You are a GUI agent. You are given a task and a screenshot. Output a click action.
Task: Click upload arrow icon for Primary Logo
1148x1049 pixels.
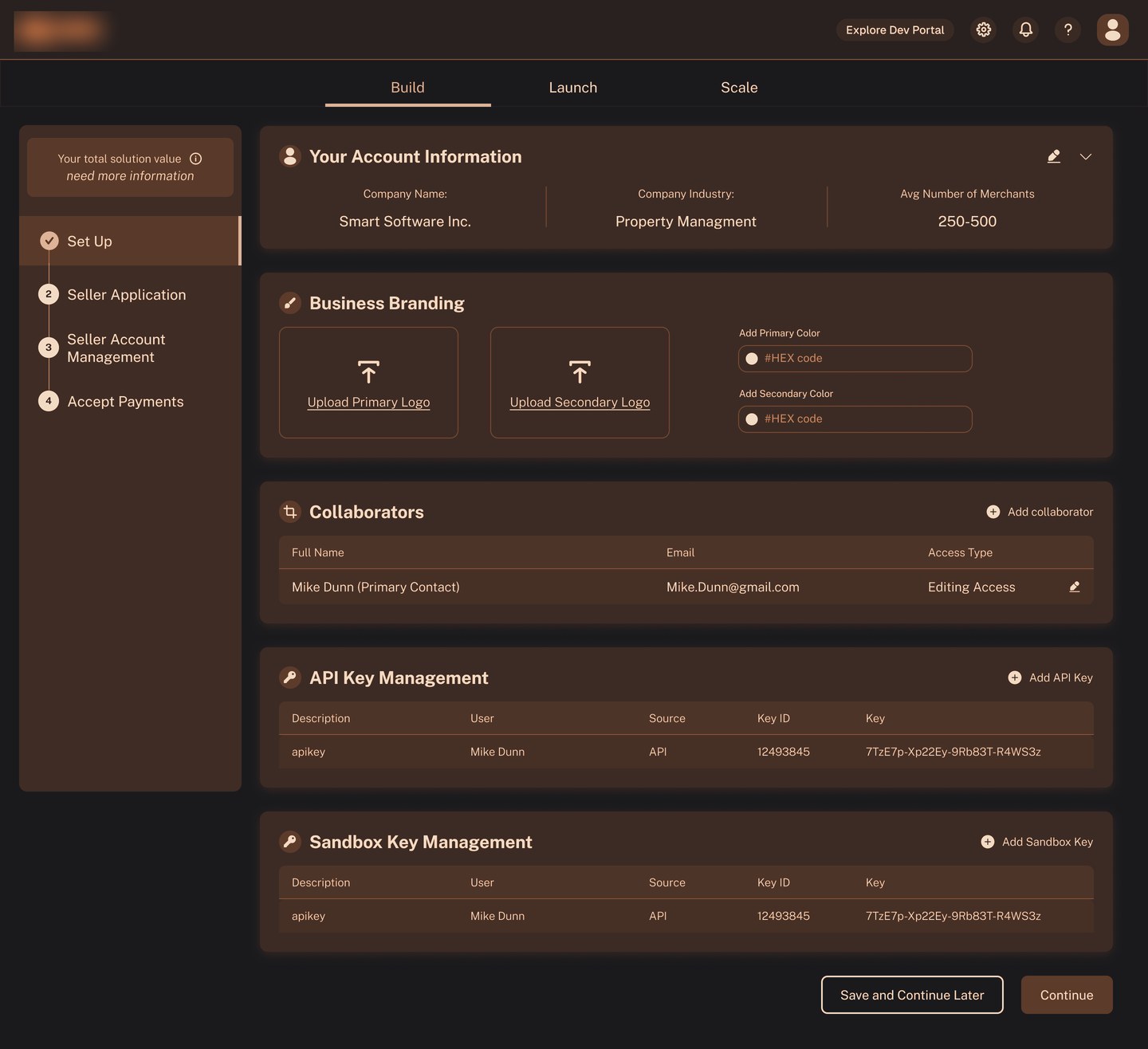click(368, 371)
